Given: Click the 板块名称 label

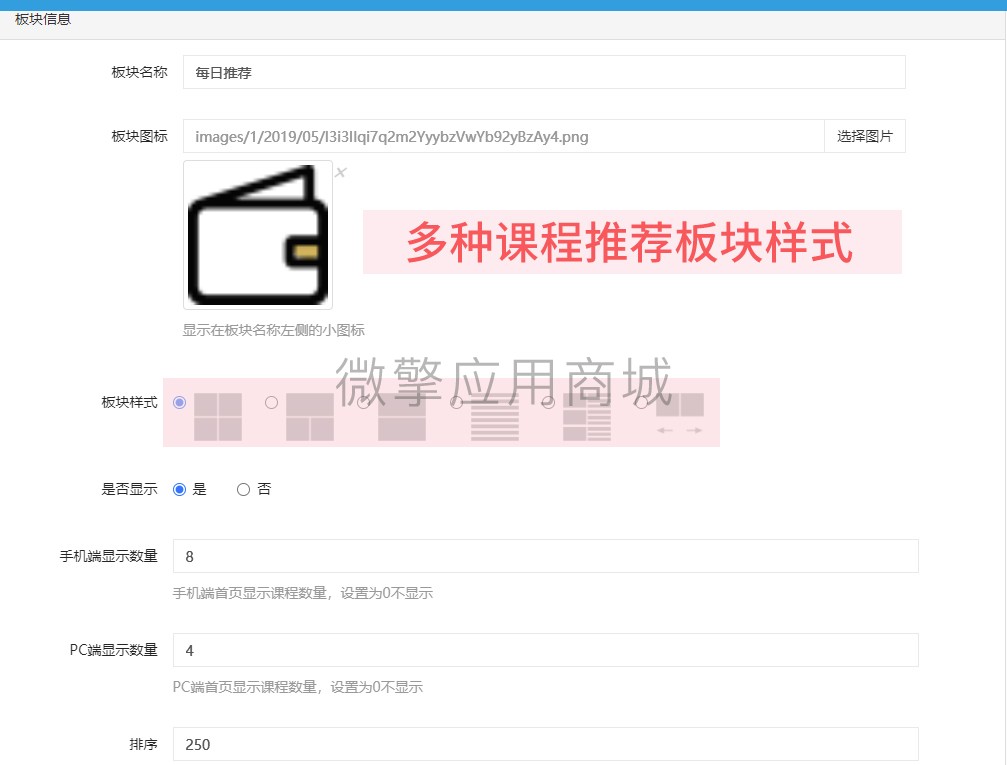Looking at the screenshot, I should 139,72.
